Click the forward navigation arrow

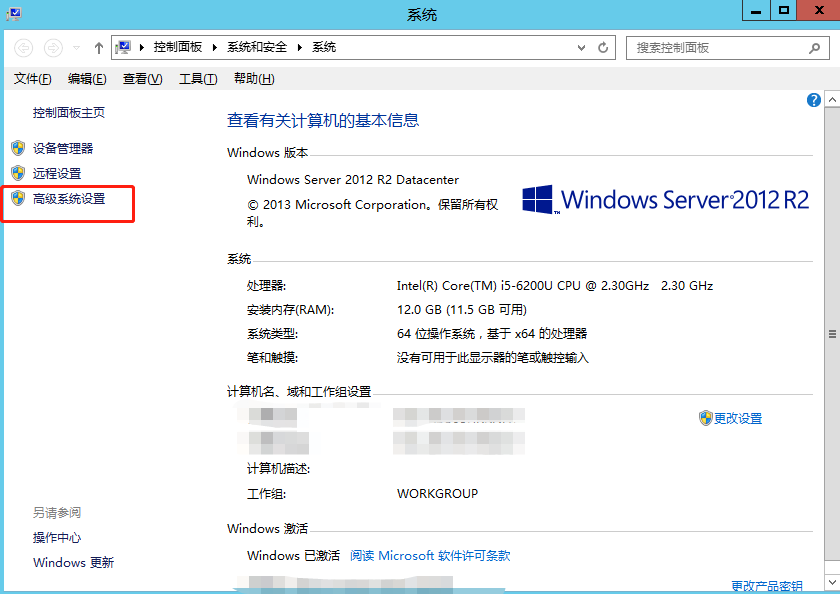point(53,48)
